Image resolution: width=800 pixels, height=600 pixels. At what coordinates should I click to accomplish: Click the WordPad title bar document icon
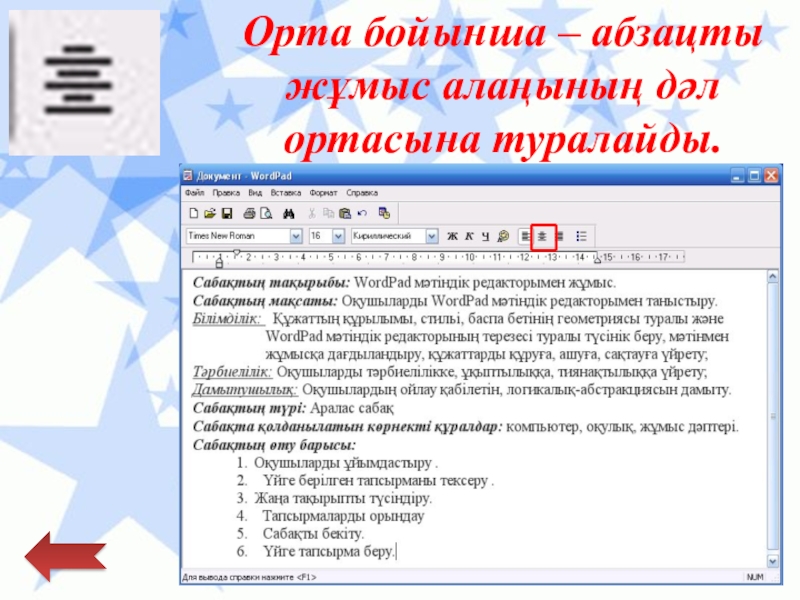pos(188,176)
